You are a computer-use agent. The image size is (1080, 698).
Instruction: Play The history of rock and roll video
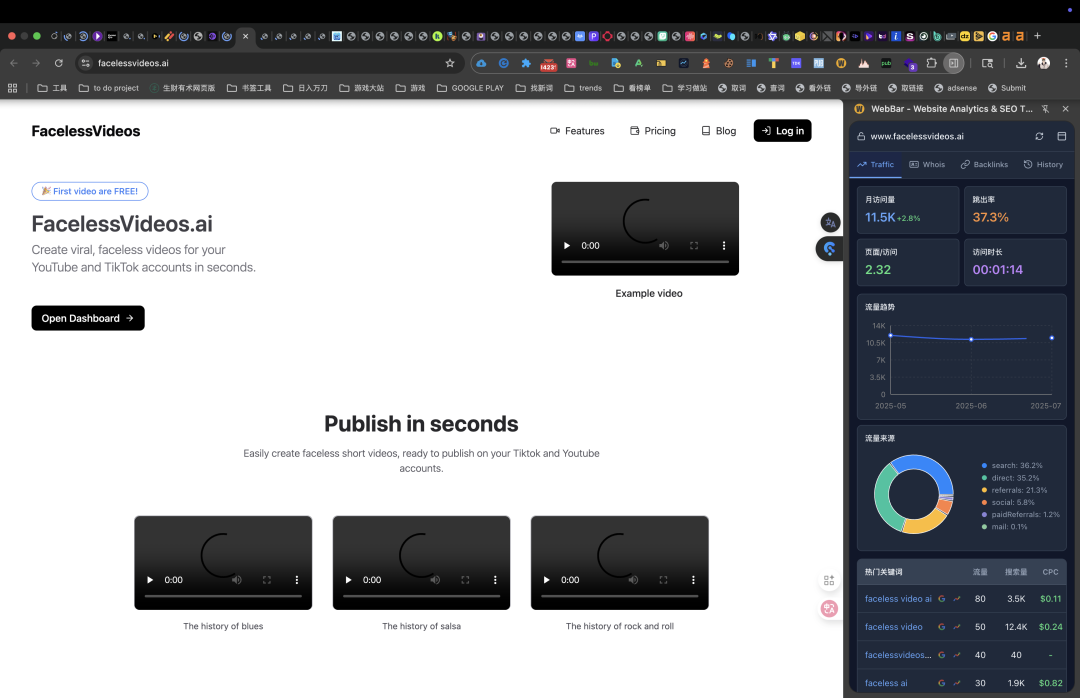click(546, 580)
